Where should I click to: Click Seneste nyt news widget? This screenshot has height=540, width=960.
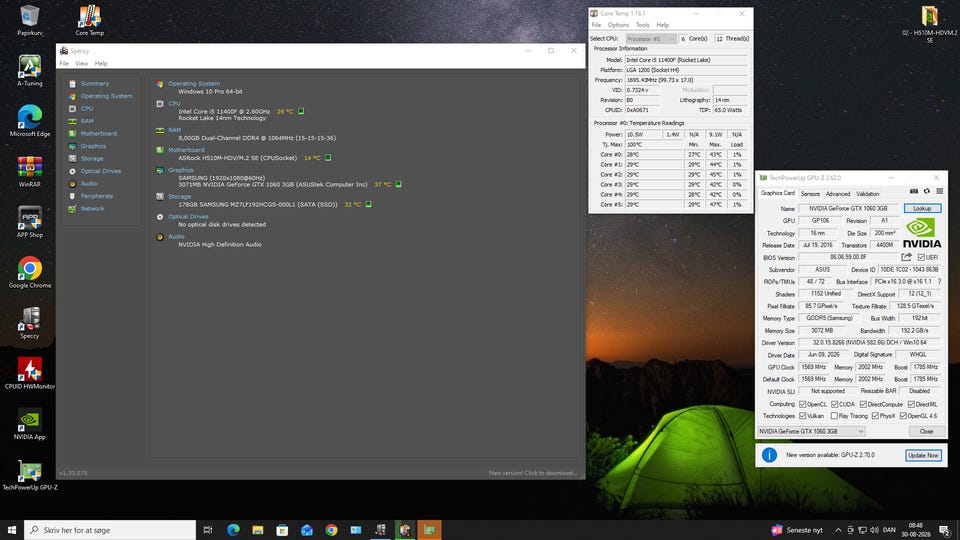click(x=797, y=530)
